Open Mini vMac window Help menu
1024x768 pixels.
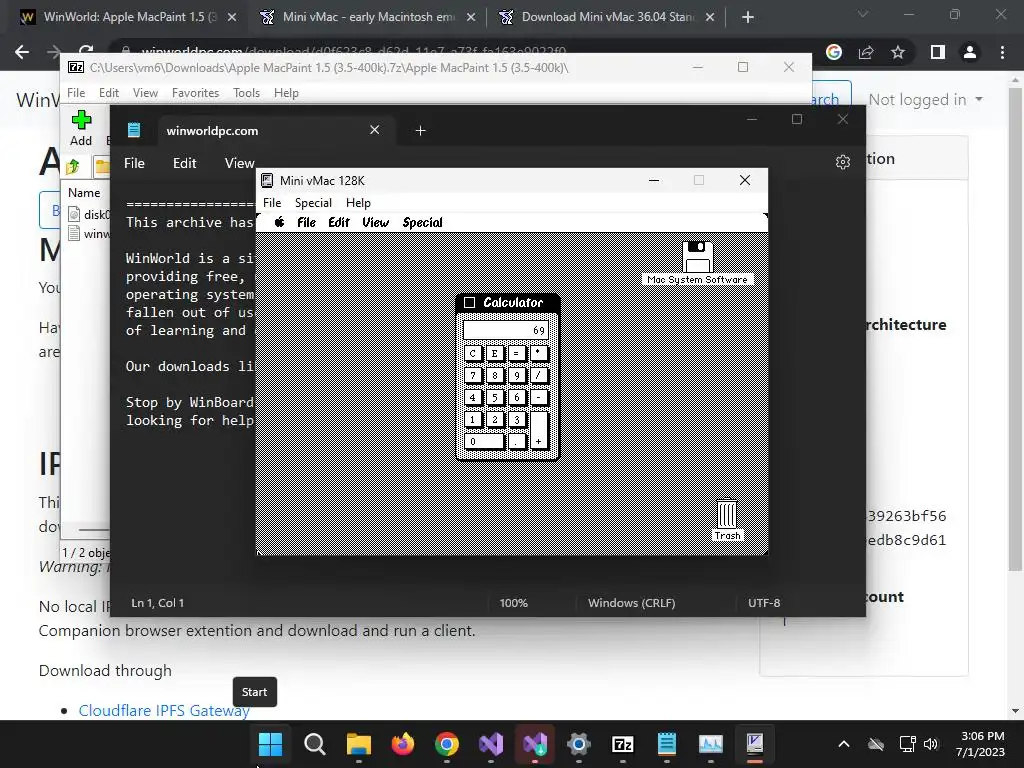point(358,202)
